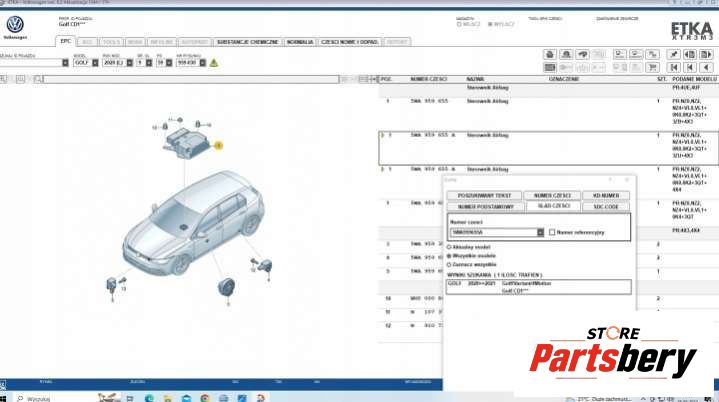The width and height of the screenshot is (719, 402).
Task: Click the print icon in the toolbar
Action: 550,53
